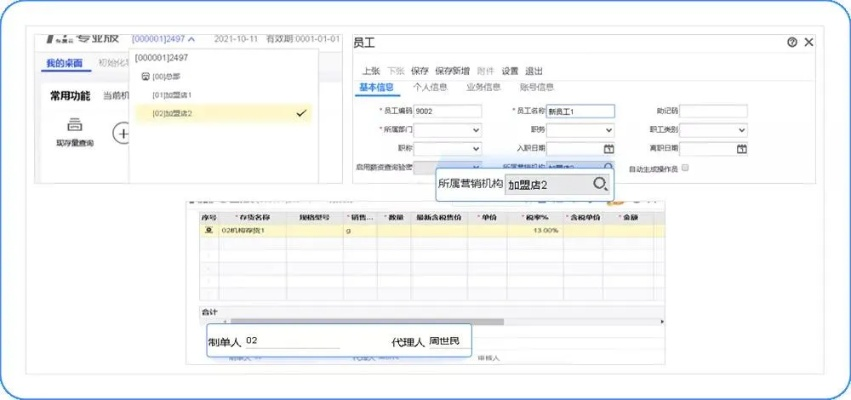Open the 离职日期 calendar picker icon
Screen dimensions: 851x400
[x=741, y=149]
